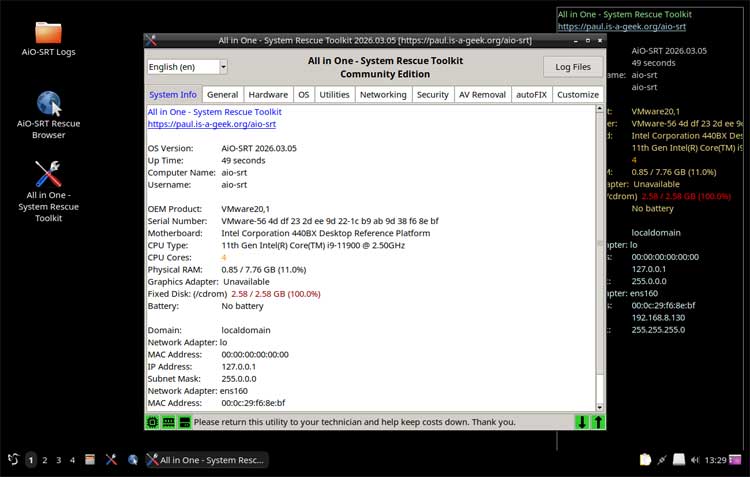Click the toolkit launcher icon in taskbar

(x=111, y=460)
